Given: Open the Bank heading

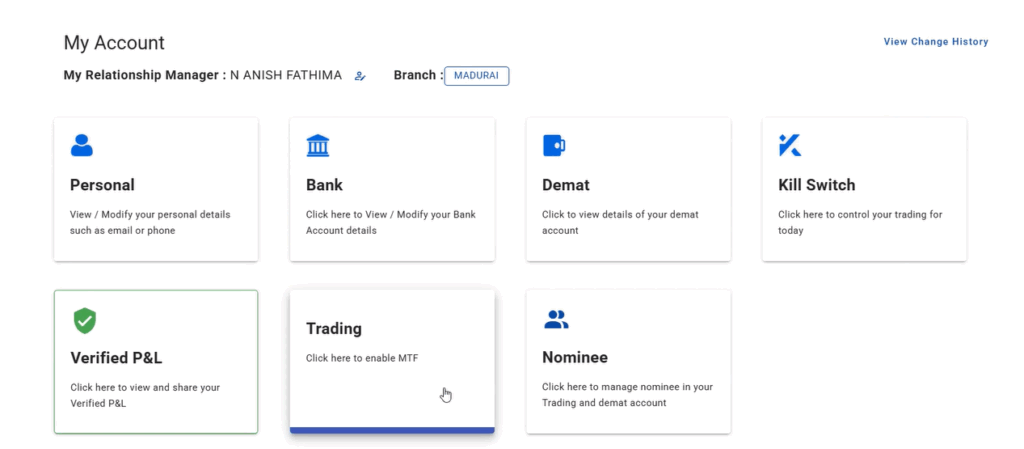Looking at the screenshot, I should coord(325,185).
